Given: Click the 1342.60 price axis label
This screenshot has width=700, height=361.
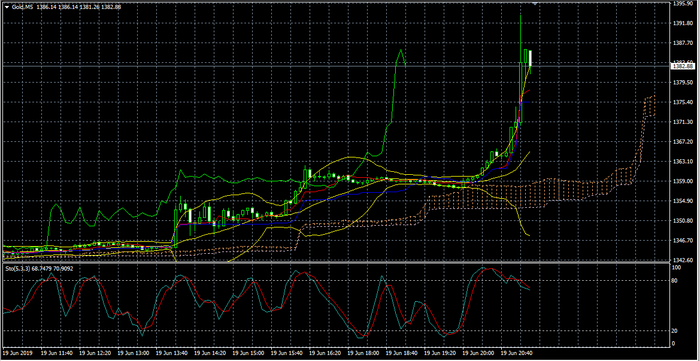Looking at the screenshot, I should (x=683, y=260).
